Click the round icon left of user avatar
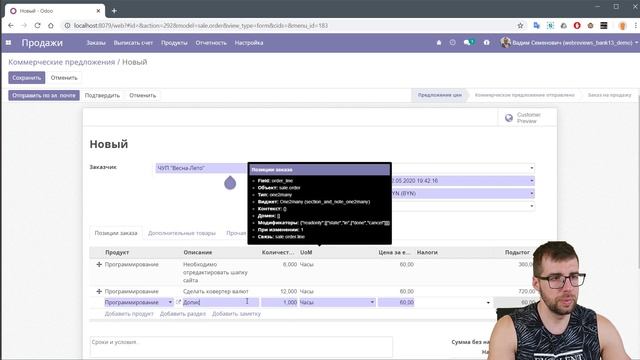Screen dimensions: 640x360 coord(487,42)
